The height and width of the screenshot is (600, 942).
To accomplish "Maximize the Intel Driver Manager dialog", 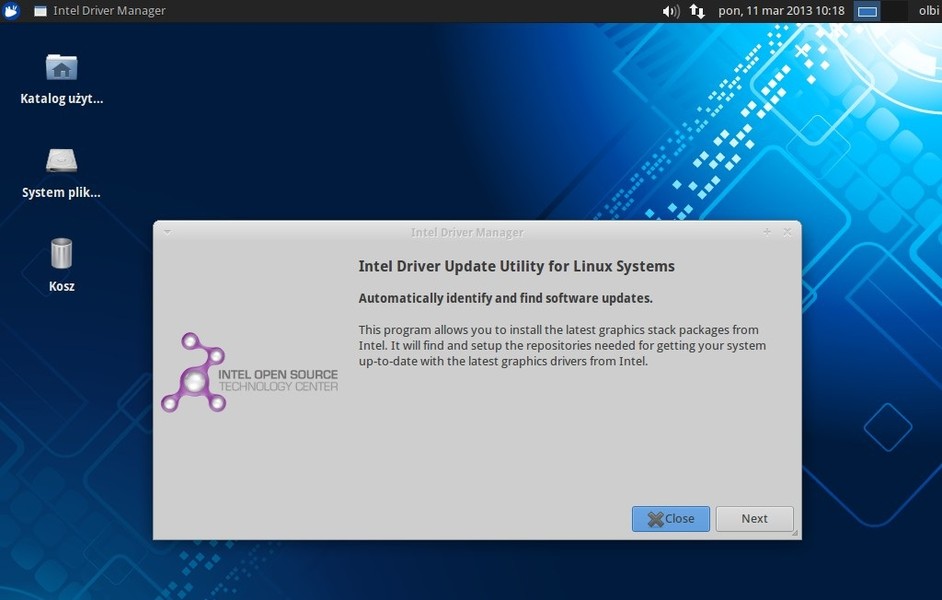I will pos(767,232).
